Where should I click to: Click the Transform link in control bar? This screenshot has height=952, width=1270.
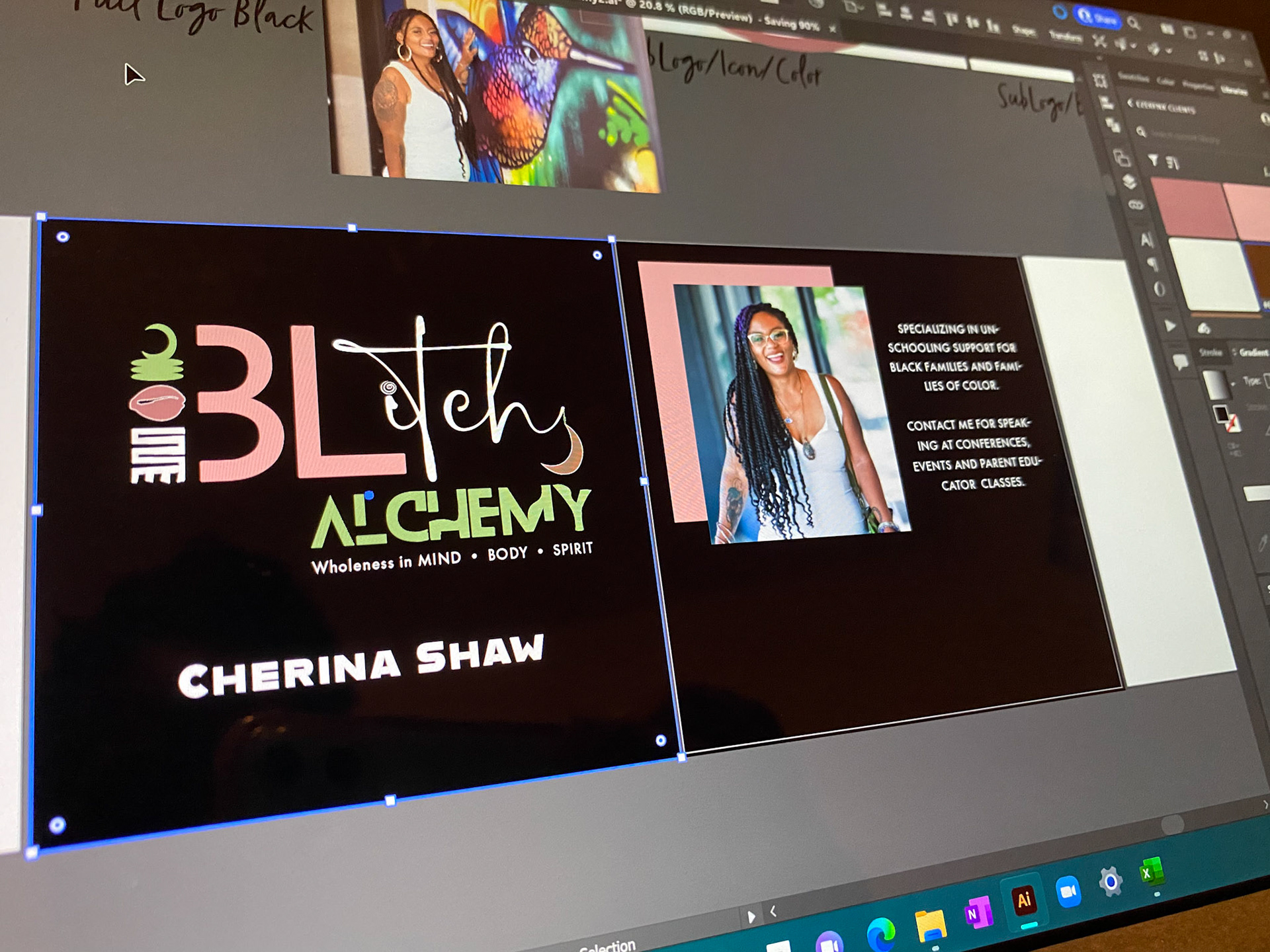point(1065,37)
